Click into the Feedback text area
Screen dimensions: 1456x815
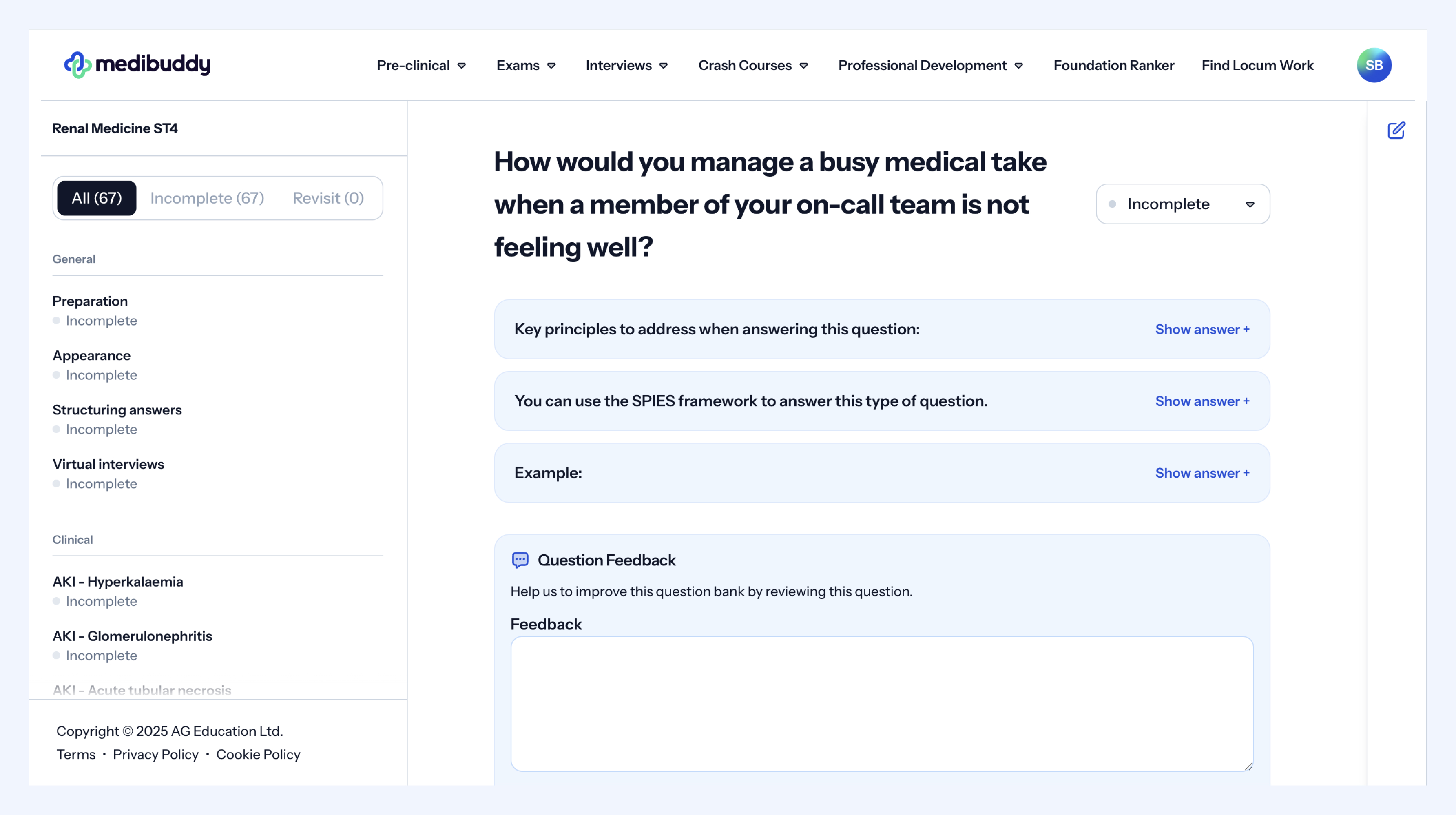(882, 704)
